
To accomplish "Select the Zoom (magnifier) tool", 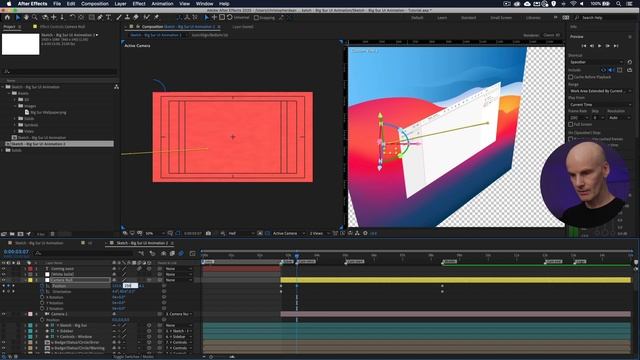I will point(35,18).
